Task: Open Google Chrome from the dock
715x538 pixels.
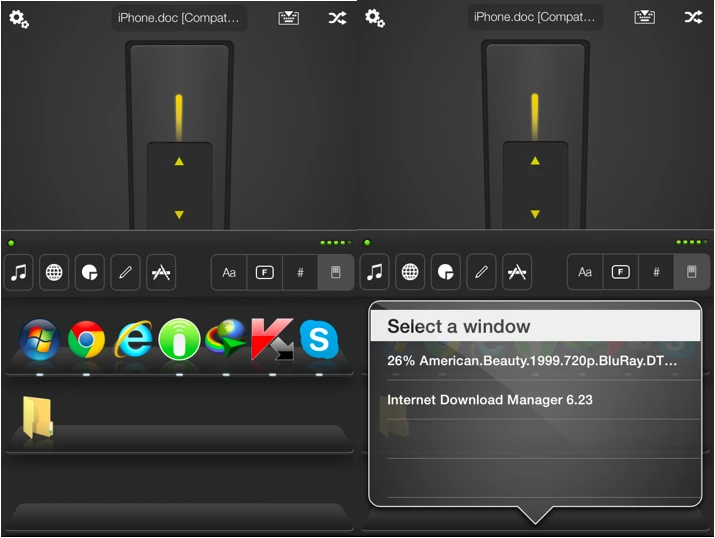Action: (x=87, y=341)
